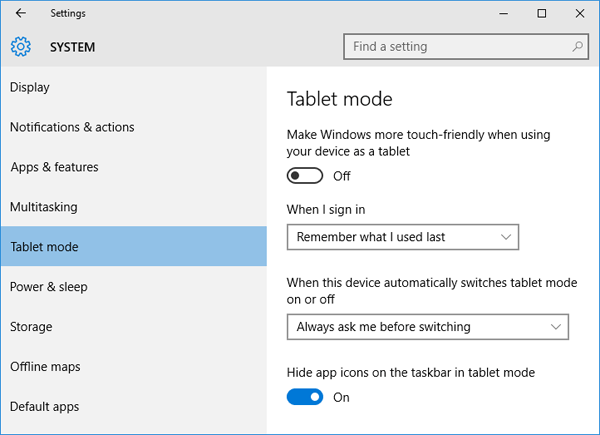
Task: Turn on the Tablet mode switch
Action: (305, 176)
